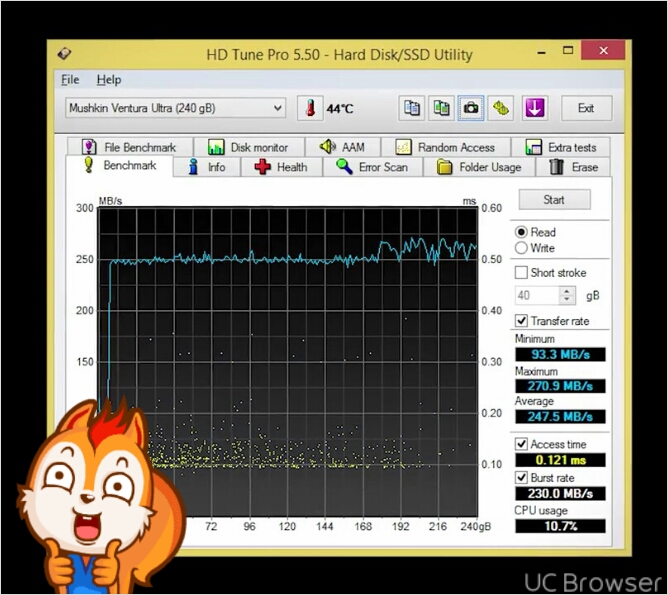Click the Random Access tab icon

pyautogui.click(x=403, y=147)
